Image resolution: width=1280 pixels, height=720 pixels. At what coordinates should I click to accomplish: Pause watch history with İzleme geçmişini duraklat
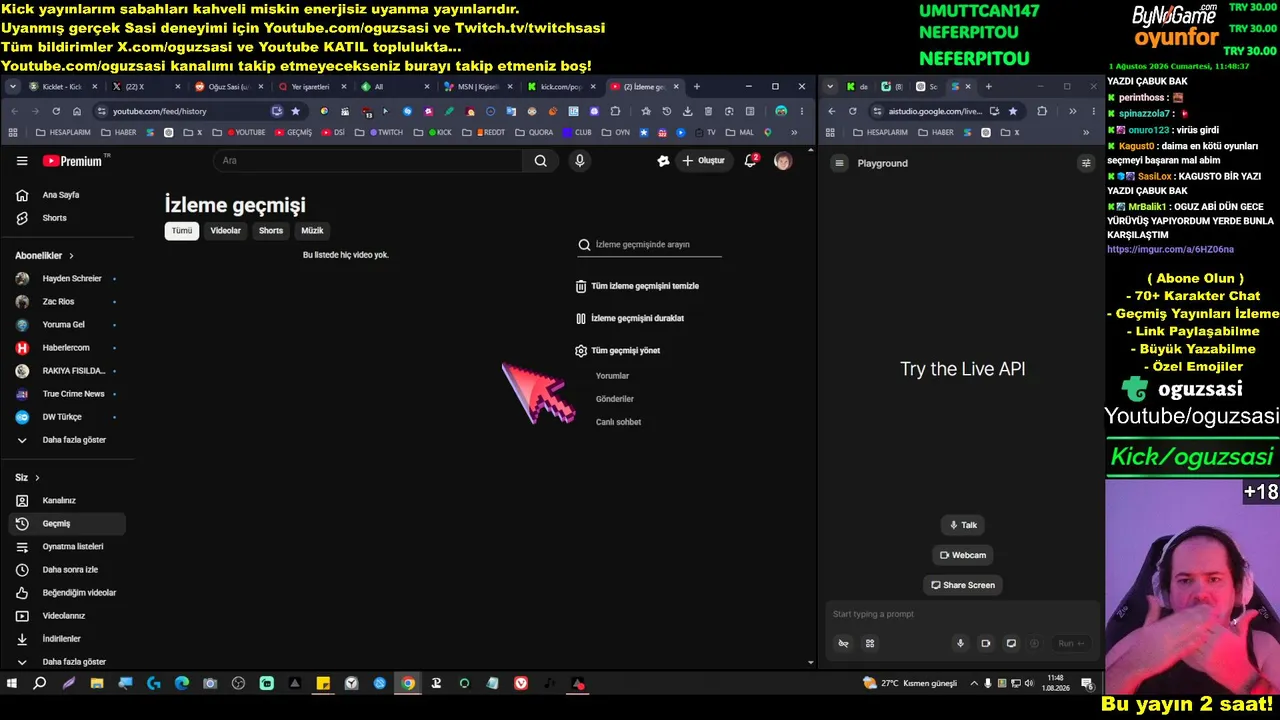click(x=630, y=318)
